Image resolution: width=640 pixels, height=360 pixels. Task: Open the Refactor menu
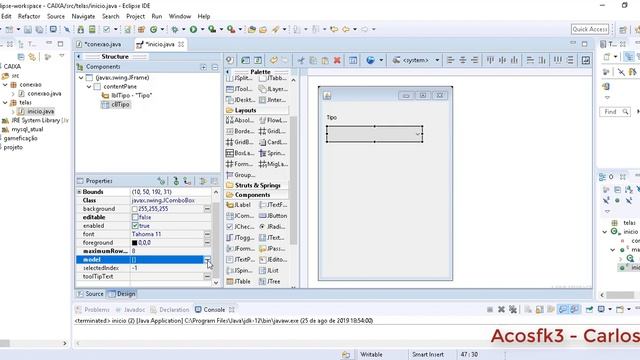click(29, 16)
